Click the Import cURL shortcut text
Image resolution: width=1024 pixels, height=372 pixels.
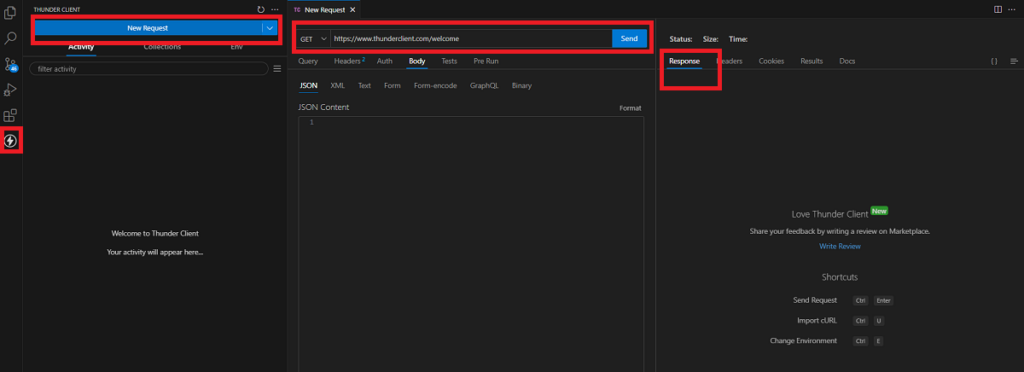pyautogui.click(x=817, y=320)
